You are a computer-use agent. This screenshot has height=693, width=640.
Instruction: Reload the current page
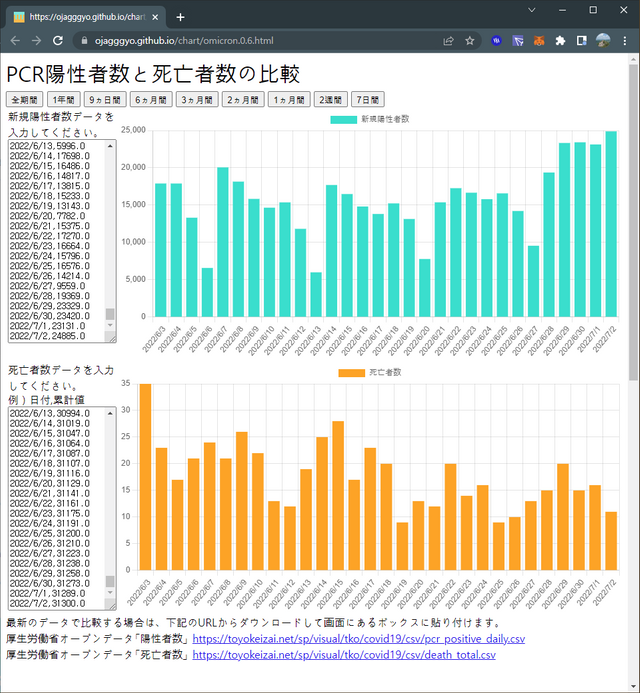[x=57, y=41]
